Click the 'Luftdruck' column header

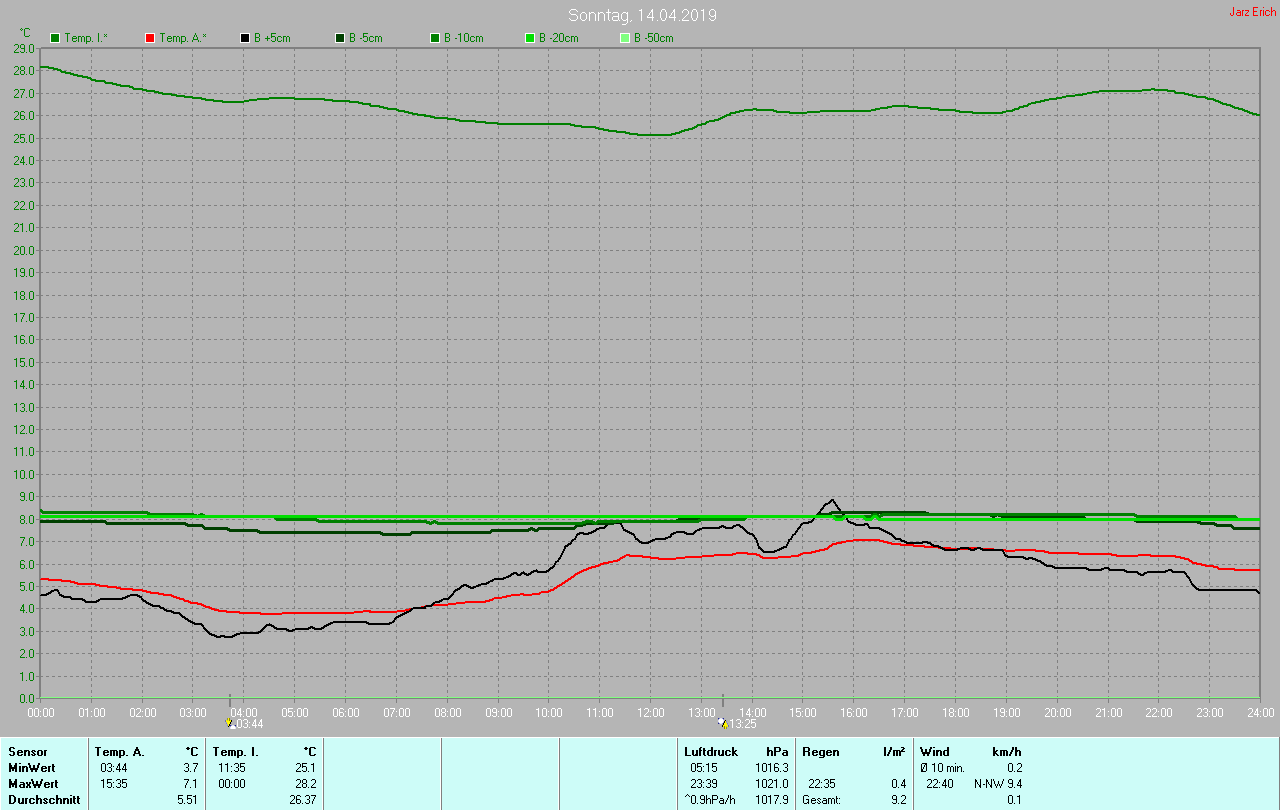tap(711, 751)
